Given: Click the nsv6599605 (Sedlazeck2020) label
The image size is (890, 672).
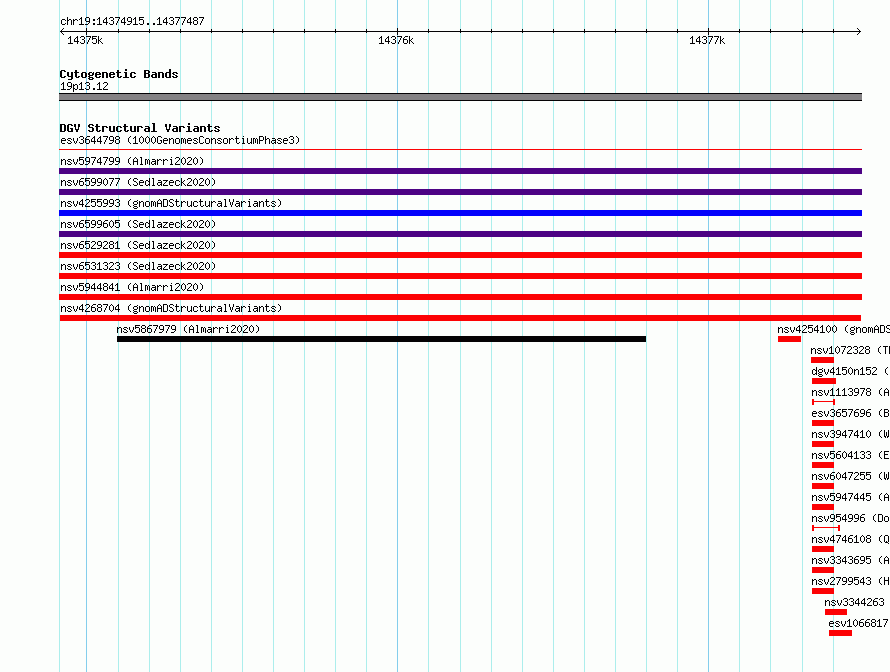Looking at the screenshot, I should pos(138,224).
